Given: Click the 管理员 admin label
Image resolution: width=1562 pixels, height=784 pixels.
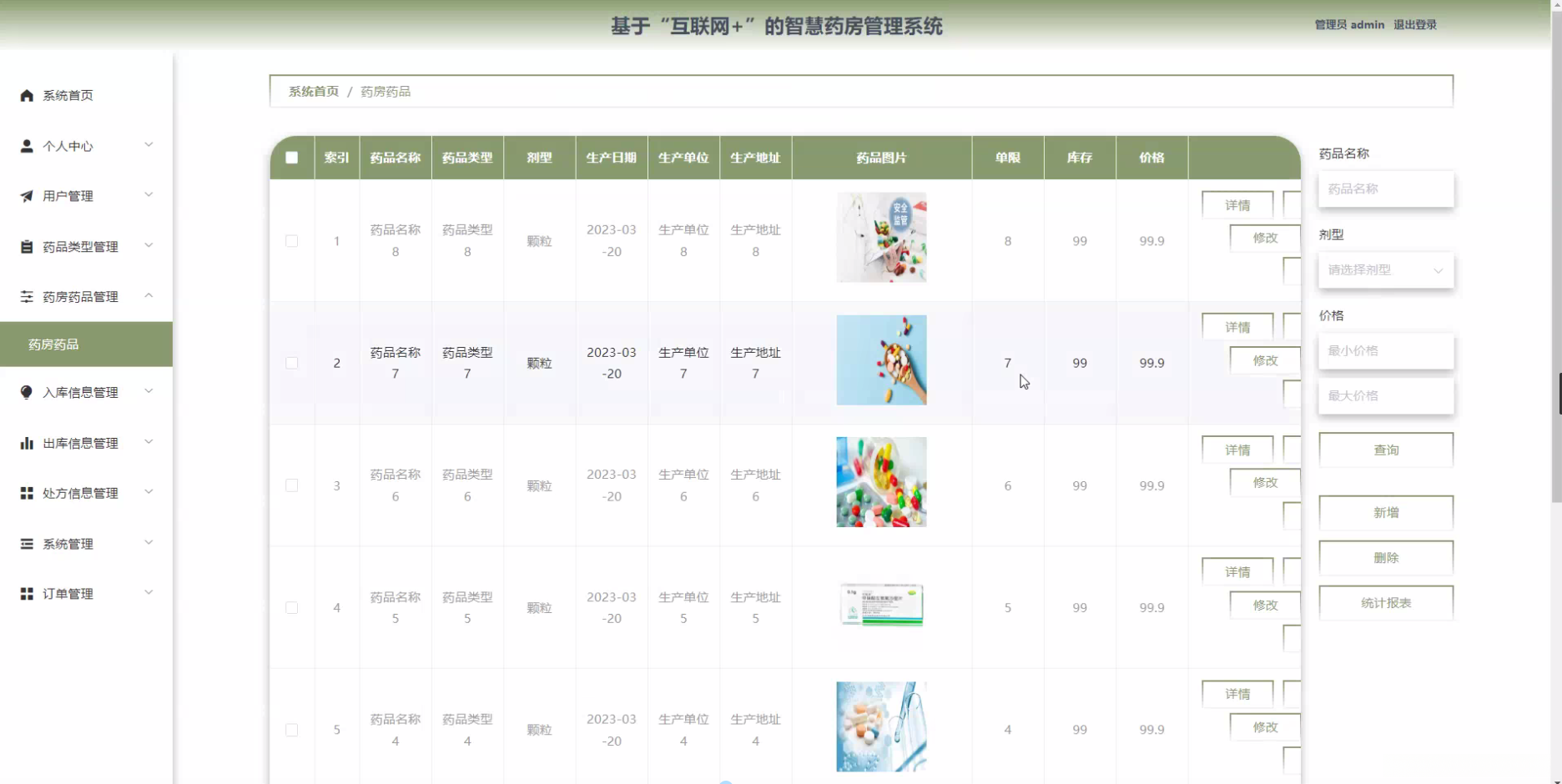Looking at the screenshot, I should click(x=1349, y=25).
